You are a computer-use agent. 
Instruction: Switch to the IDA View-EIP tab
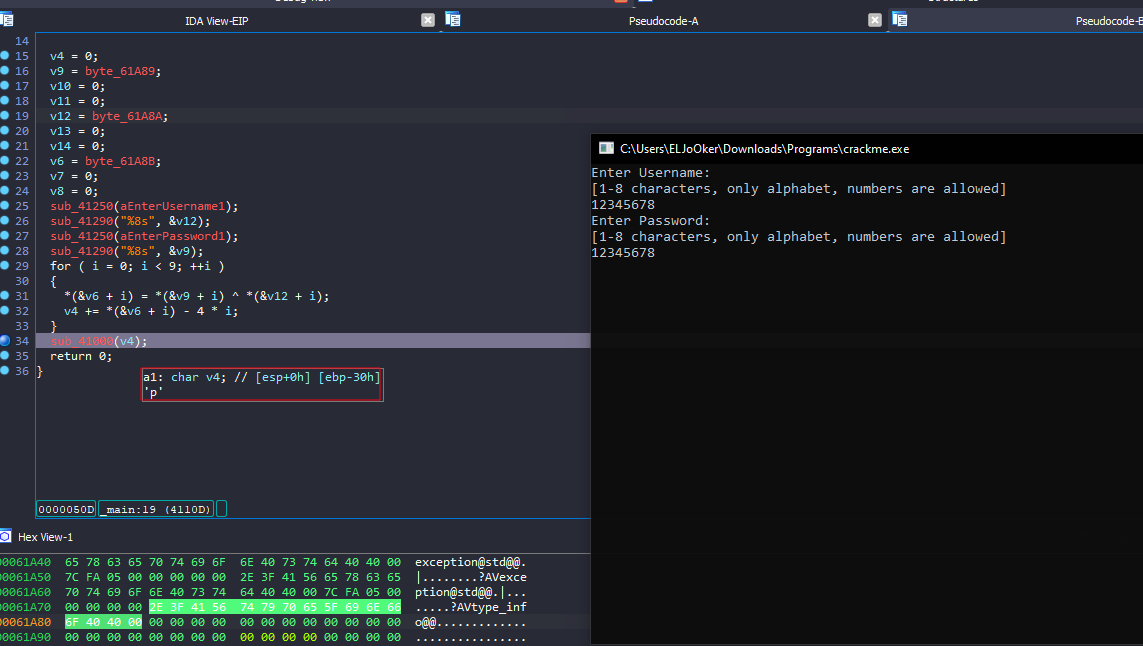[x=216, y=21]
